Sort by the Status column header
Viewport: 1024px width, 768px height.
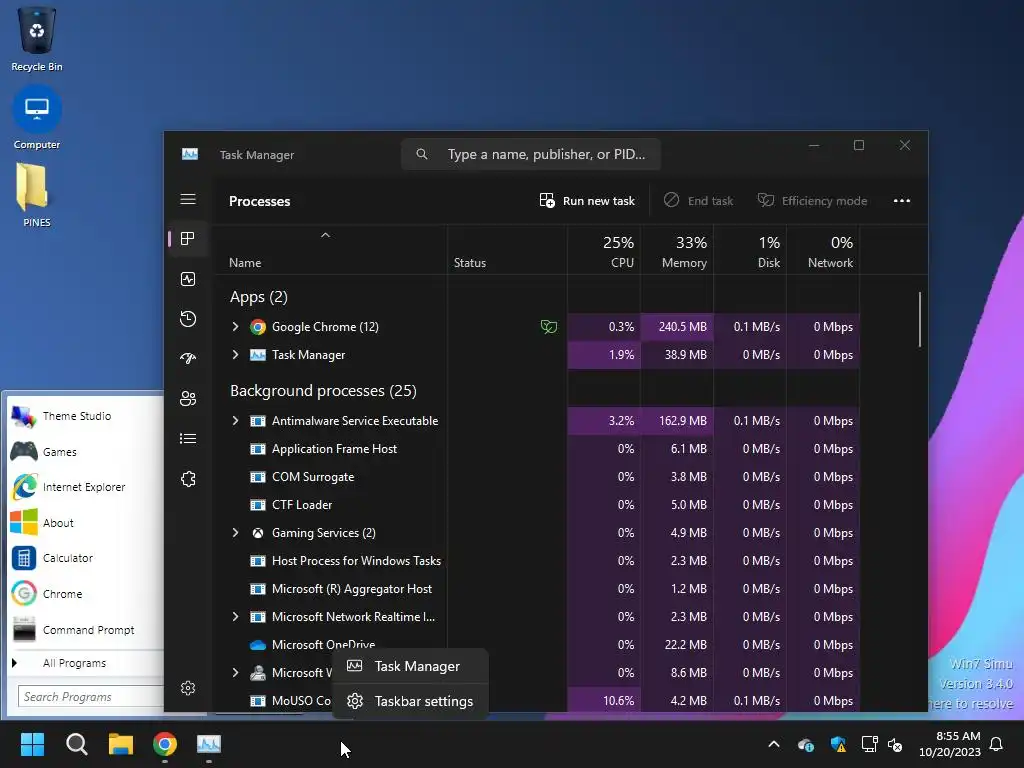click(x=507, y=251)
